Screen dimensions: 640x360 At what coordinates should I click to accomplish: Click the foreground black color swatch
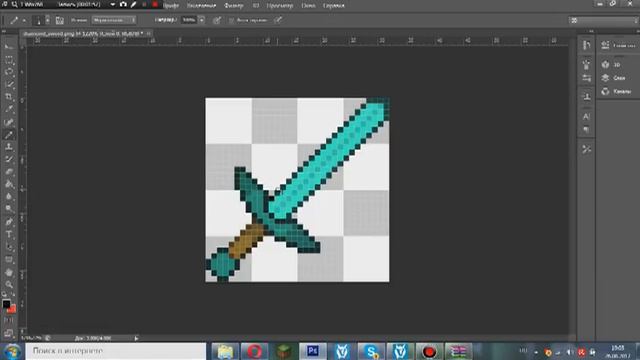(6, 304)
